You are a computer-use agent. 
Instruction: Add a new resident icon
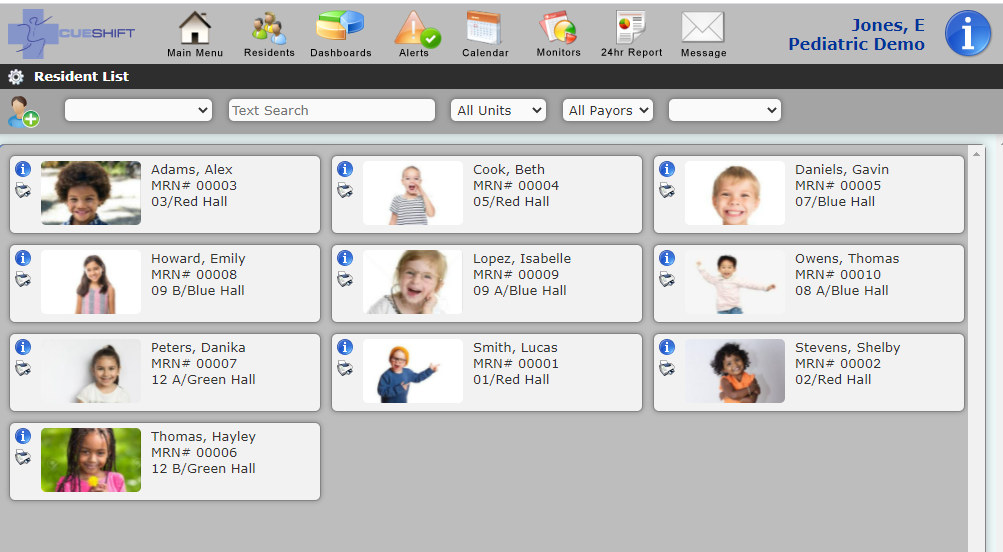click(24, 112)
